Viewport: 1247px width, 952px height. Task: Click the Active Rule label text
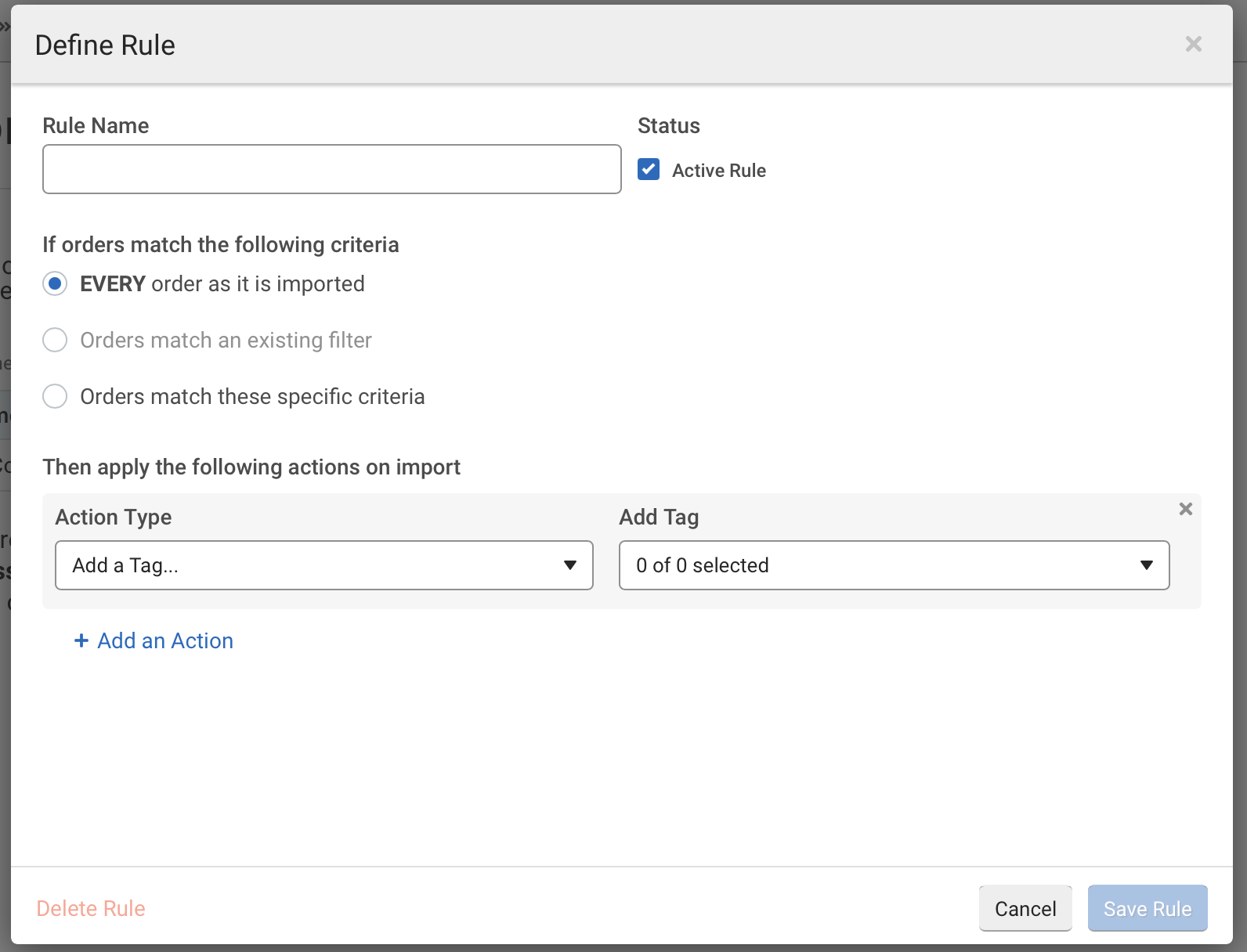point(718,171)
